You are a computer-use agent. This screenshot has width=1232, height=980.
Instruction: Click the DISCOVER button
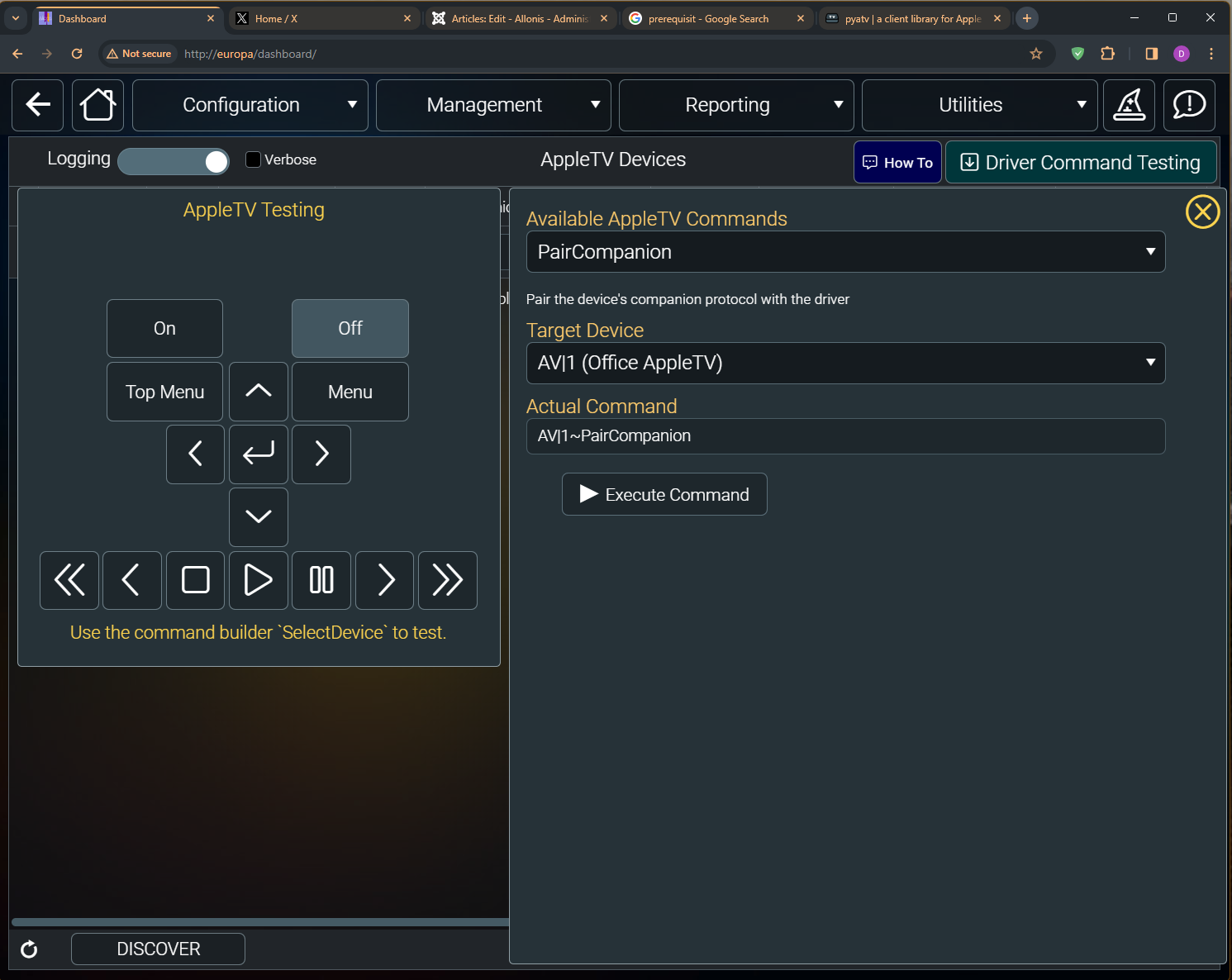(x=158, y=949)
